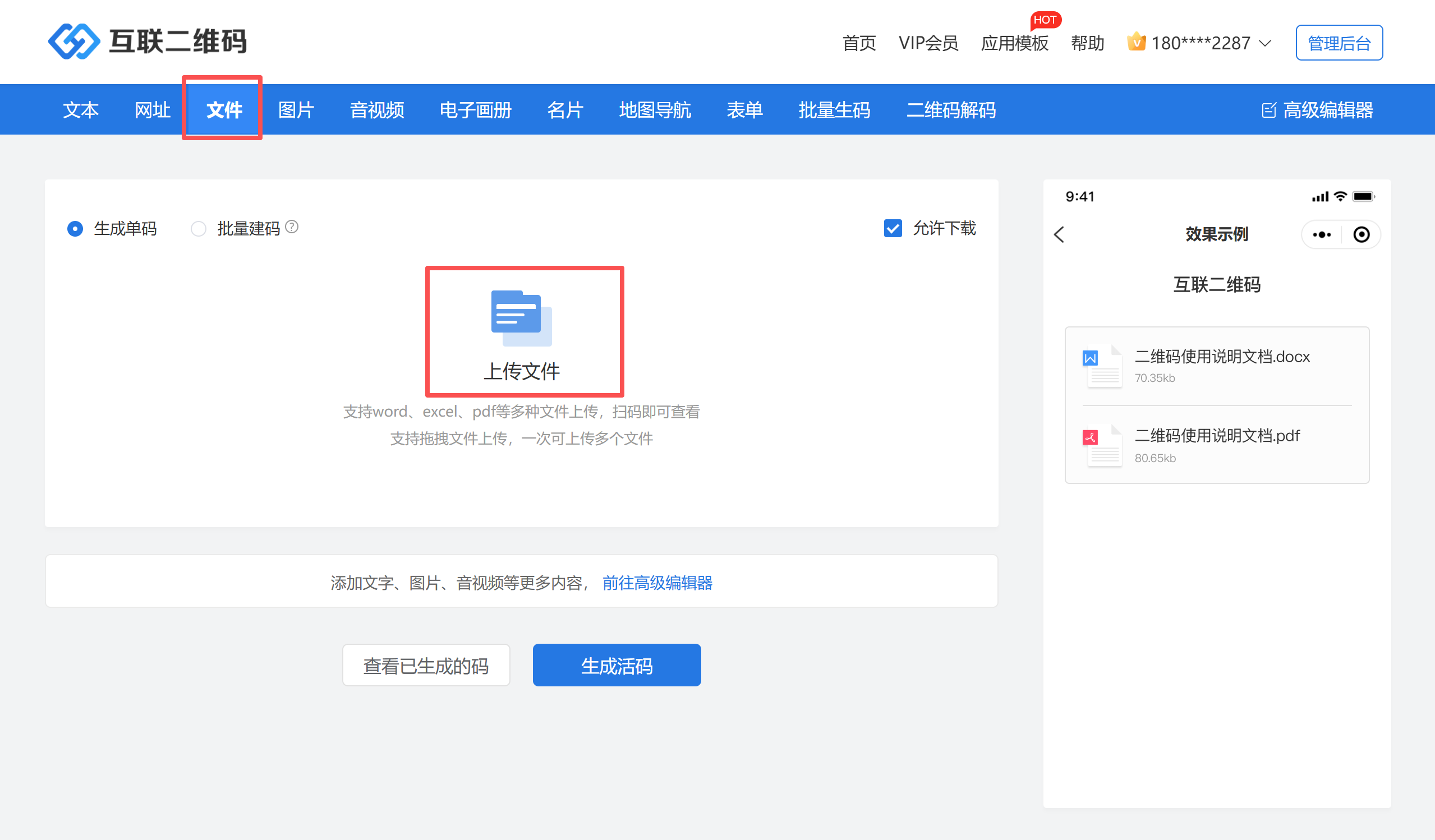Screen dimensions: 1435x840
Task: Click 查看已生成的码 button
Action: pyautogui.click(x=425, y=665)
